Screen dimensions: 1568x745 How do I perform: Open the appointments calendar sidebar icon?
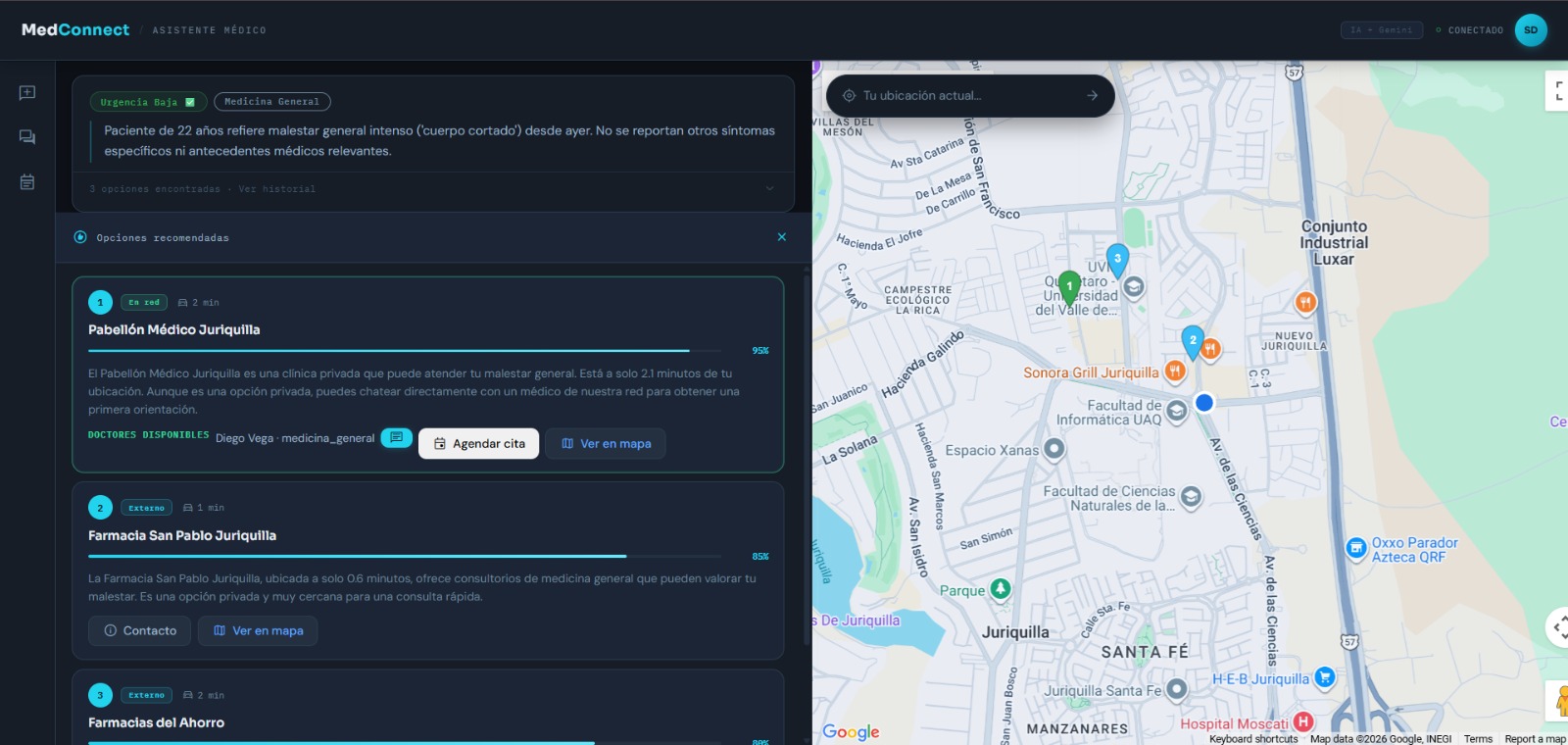pos(27,182)
